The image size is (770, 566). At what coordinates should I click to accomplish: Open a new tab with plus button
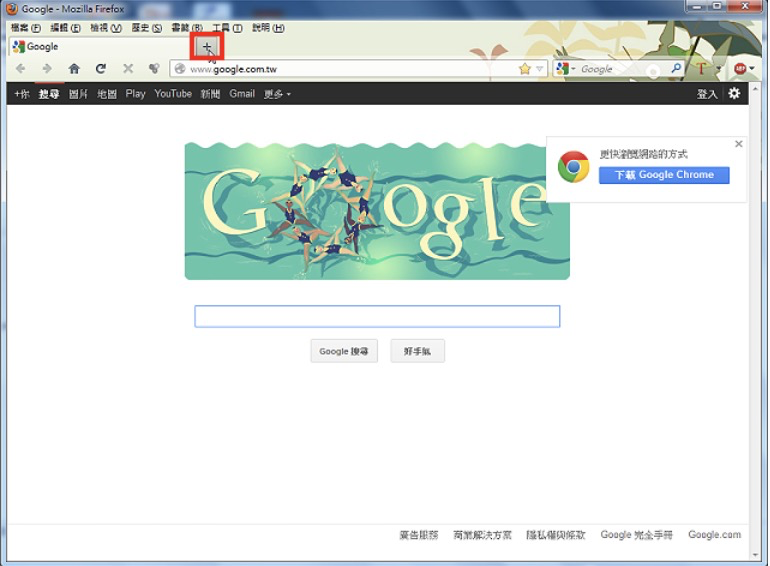pos(207,48)
